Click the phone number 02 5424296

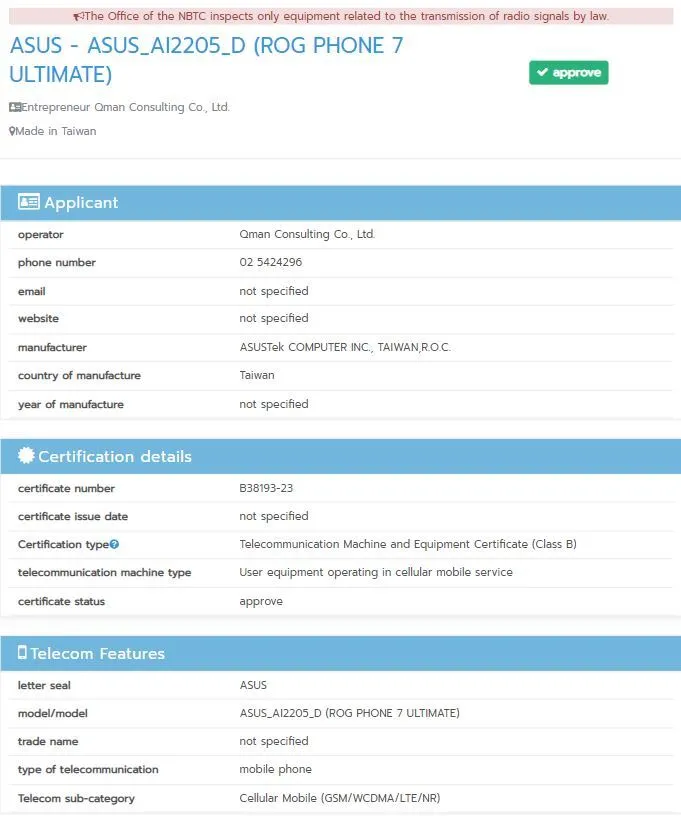click(271, 262)
